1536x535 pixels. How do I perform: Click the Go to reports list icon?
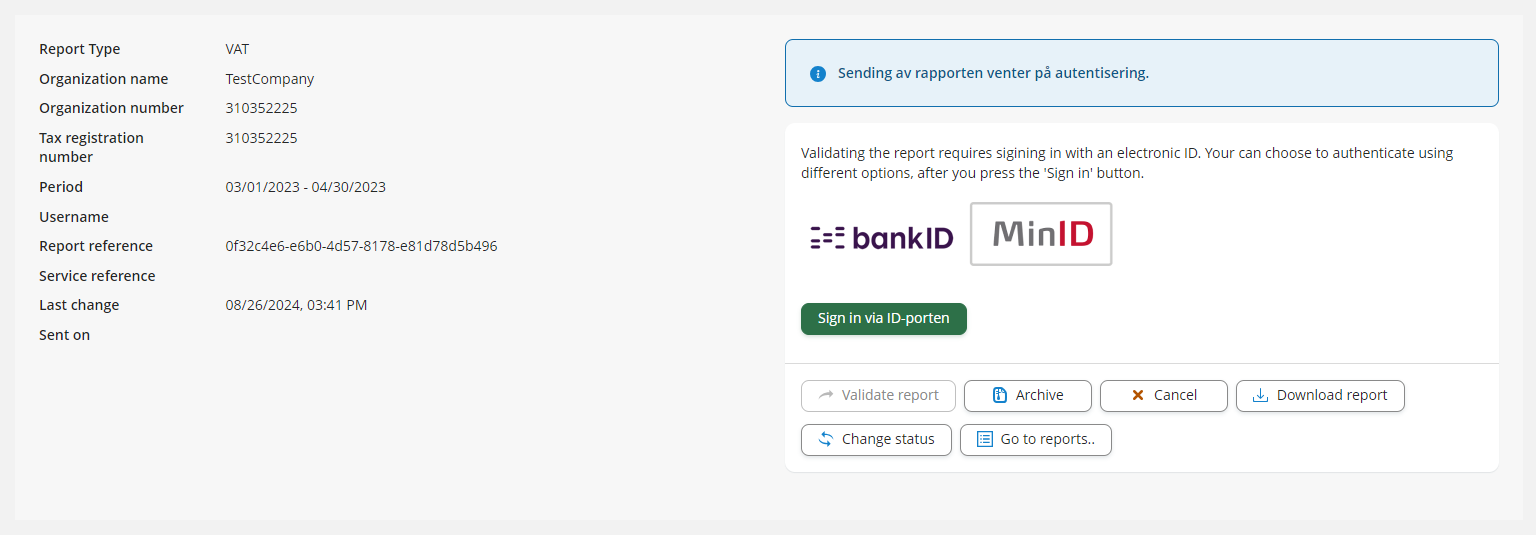(x=985, y=439)
